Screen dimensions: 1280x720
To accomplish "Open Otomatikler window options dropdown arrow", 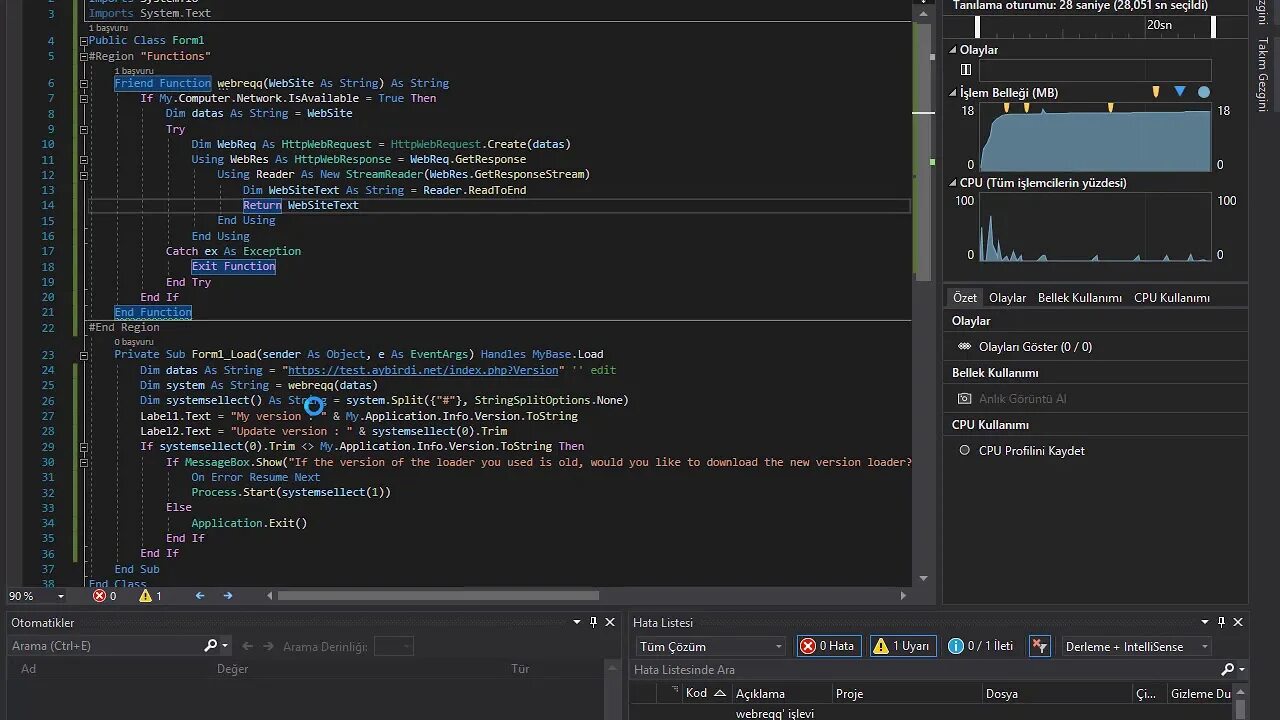I will (x=577, y=622).
